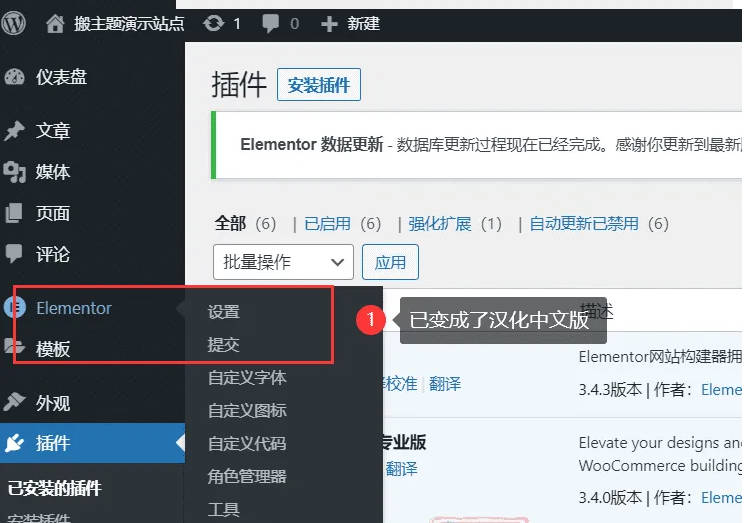Choose 角色管理器 in Elementor flyout
Image resolution: width=744 pixels, height=523 pixels.
[247, 476]
